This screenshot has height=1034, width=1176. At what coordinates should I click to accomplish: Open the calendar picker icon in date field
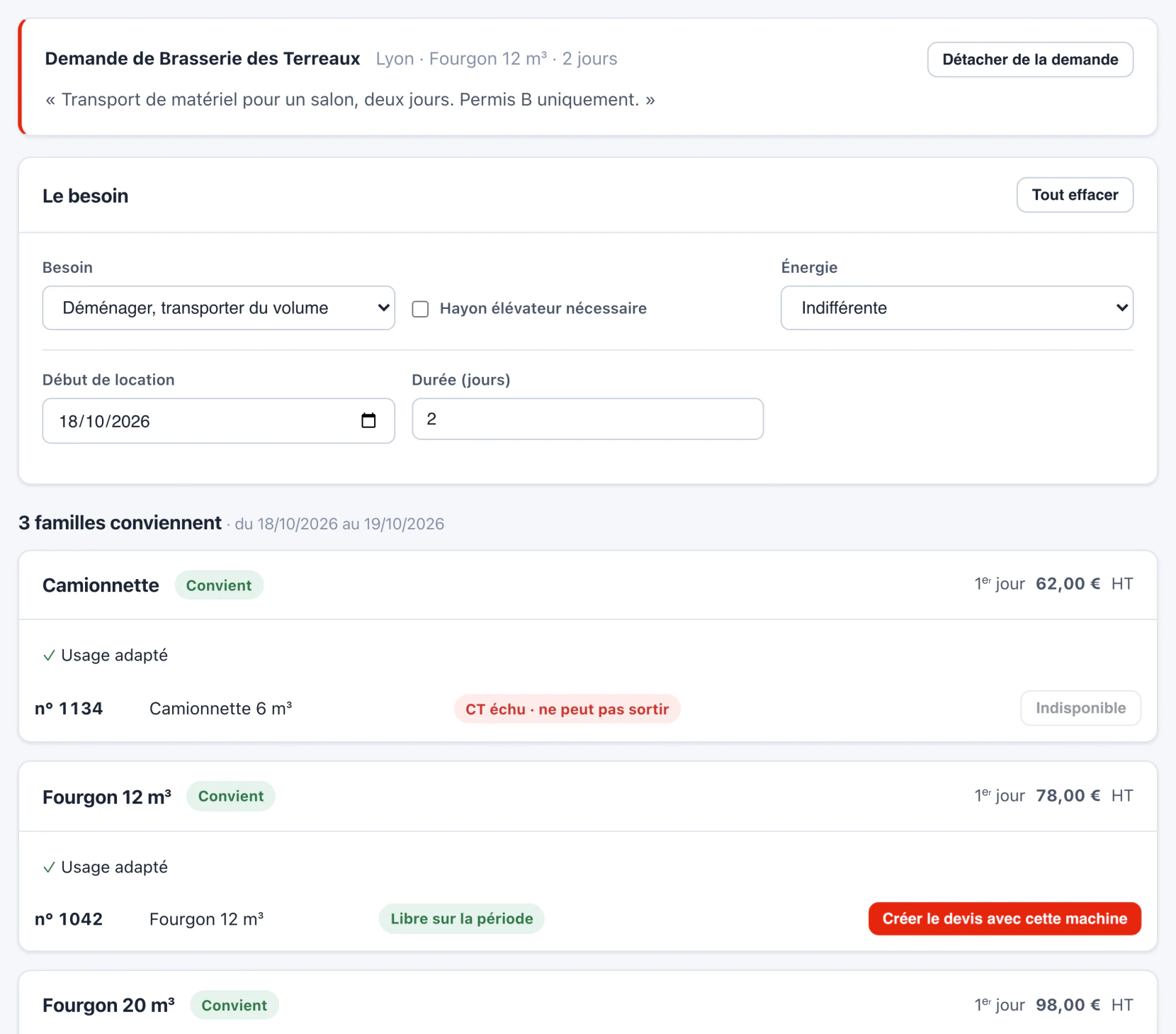coord(368,420)
